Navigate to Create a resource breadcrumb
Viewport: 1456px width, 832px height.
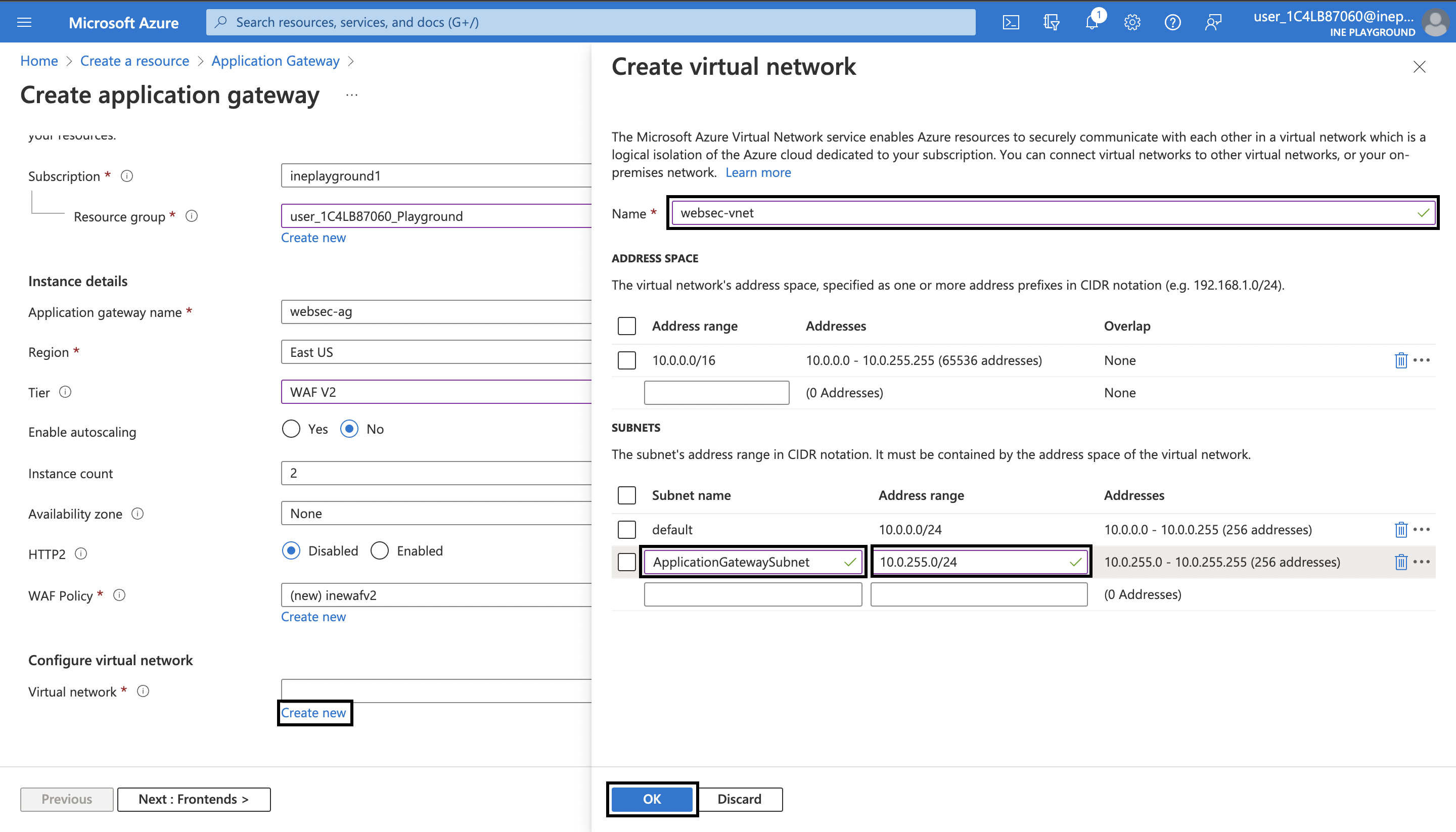pos(134,61)
